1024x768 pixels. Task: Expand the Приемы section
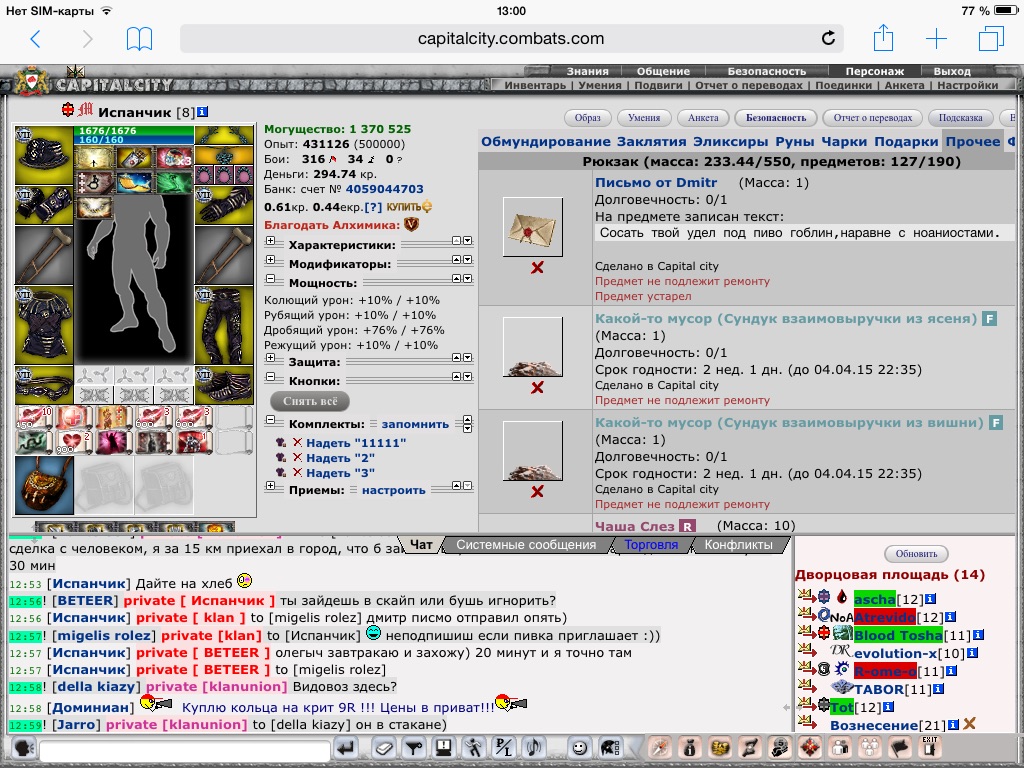point(270,486)
